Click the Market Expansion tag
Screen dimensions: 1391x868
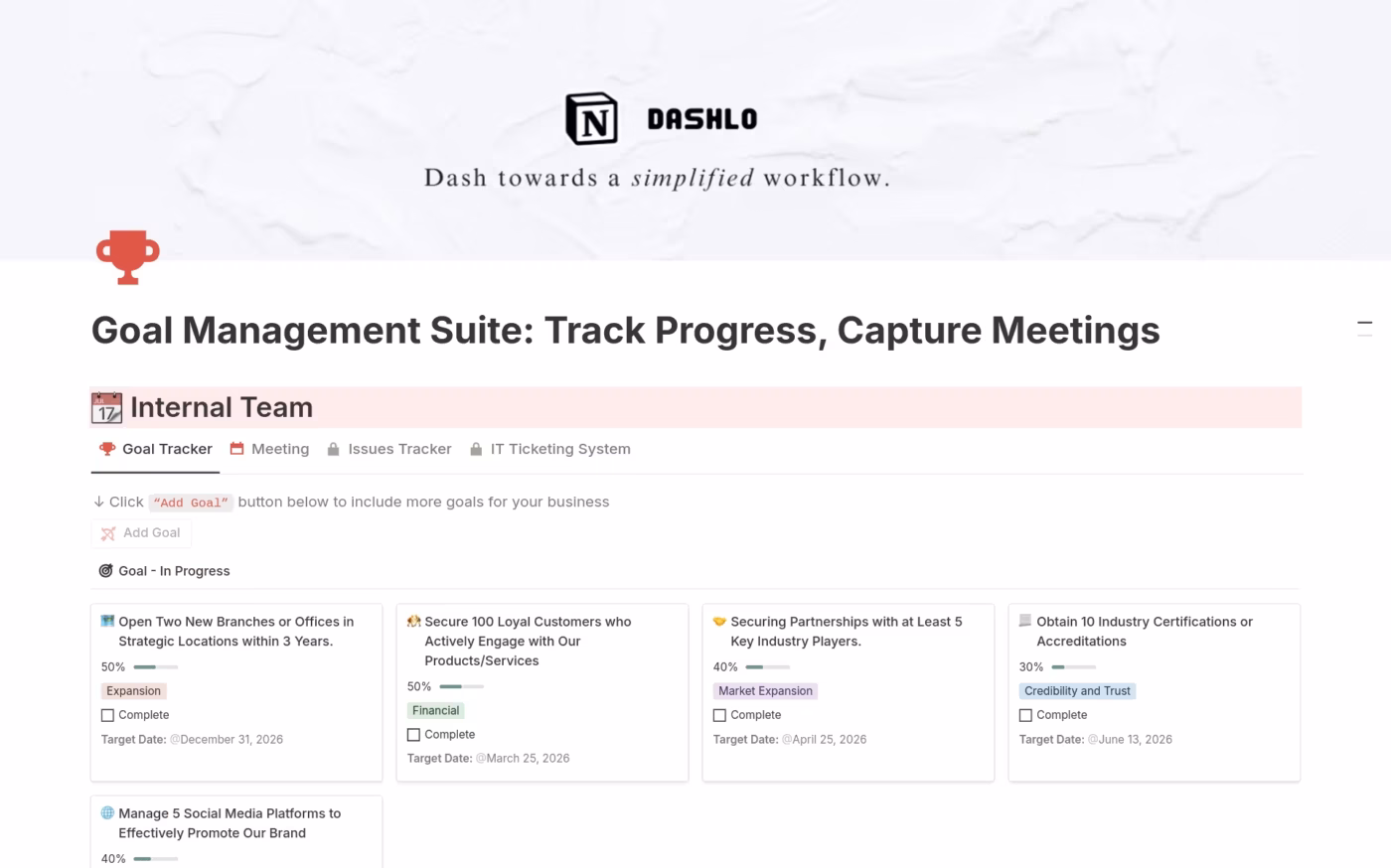point(765,691)
